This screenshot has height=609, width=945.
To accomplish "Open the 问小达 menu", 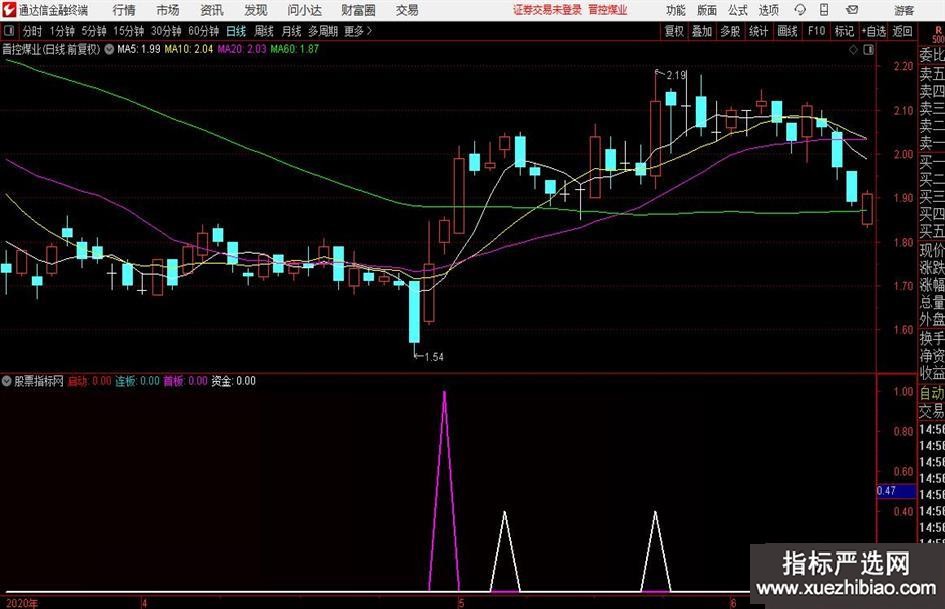I will 304,10.
